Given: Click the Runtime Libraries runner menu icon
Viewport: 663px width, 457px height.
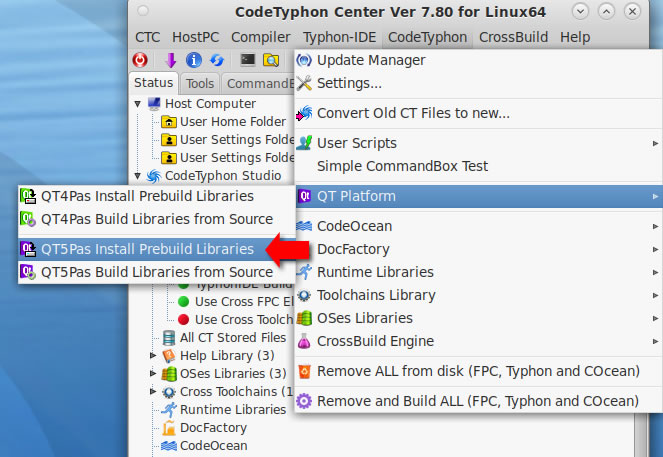Looking at the screenshot, I should click(304, 272).
